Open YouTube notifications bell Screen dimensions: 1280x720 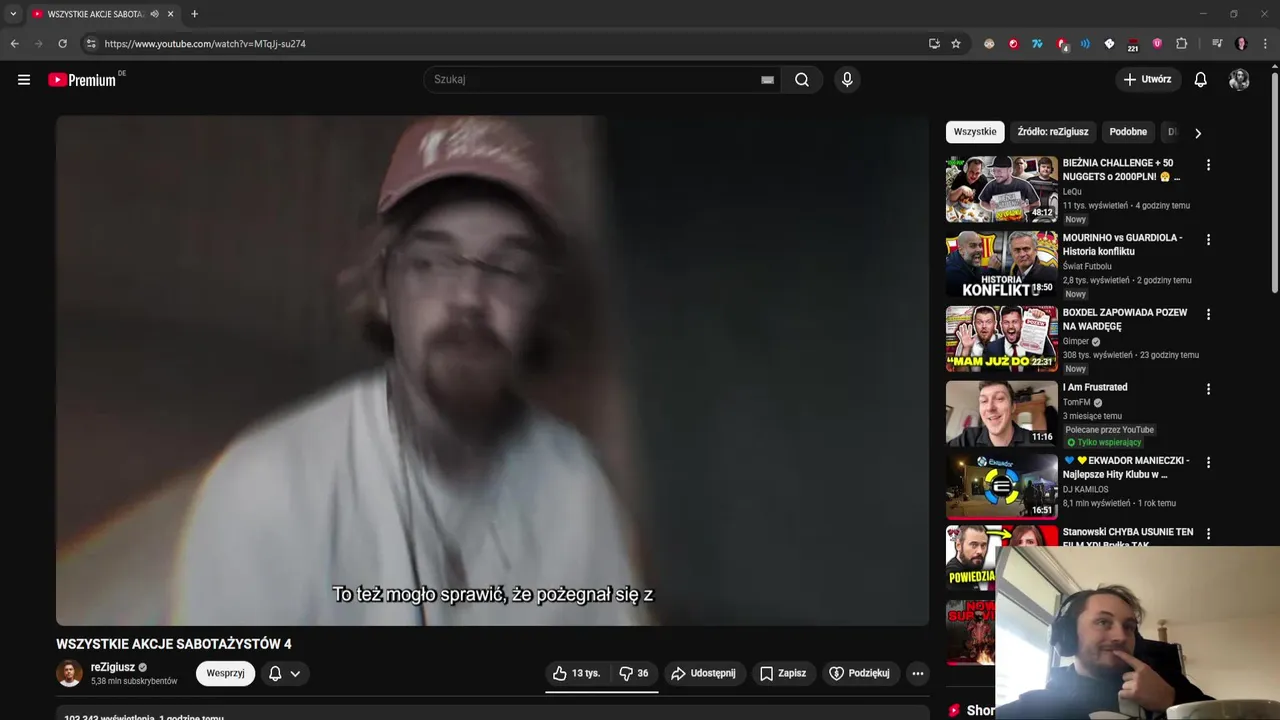click(1200, 80)
